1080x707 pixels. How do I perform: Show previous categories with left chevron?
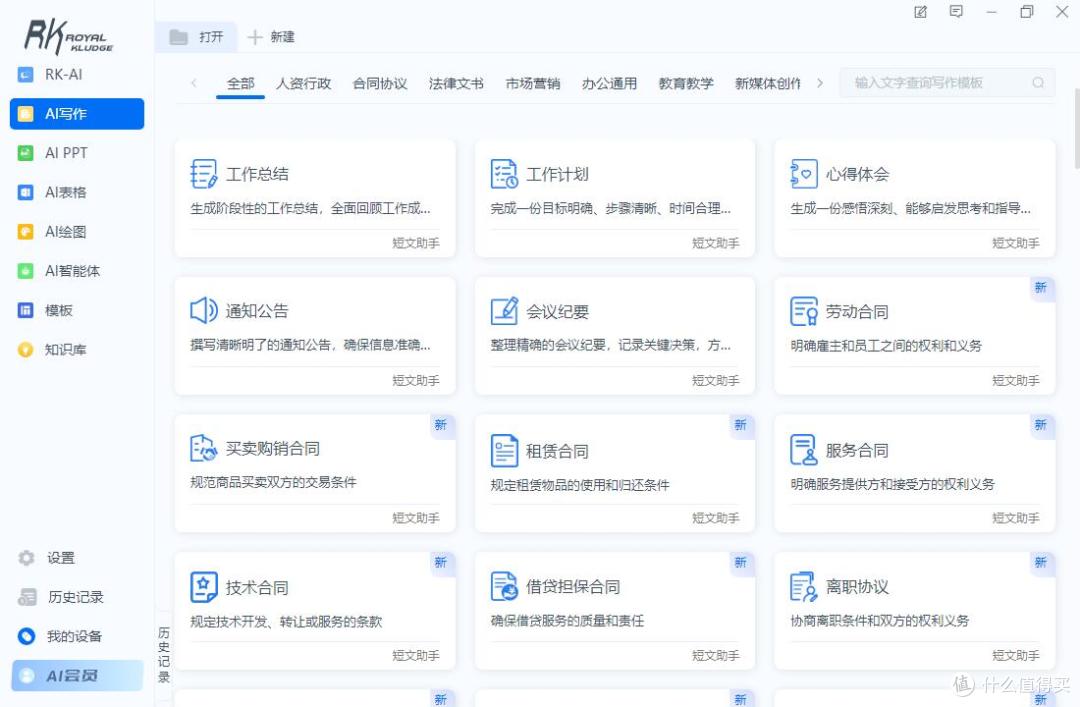pyautogui.click(x=194, y=83)
